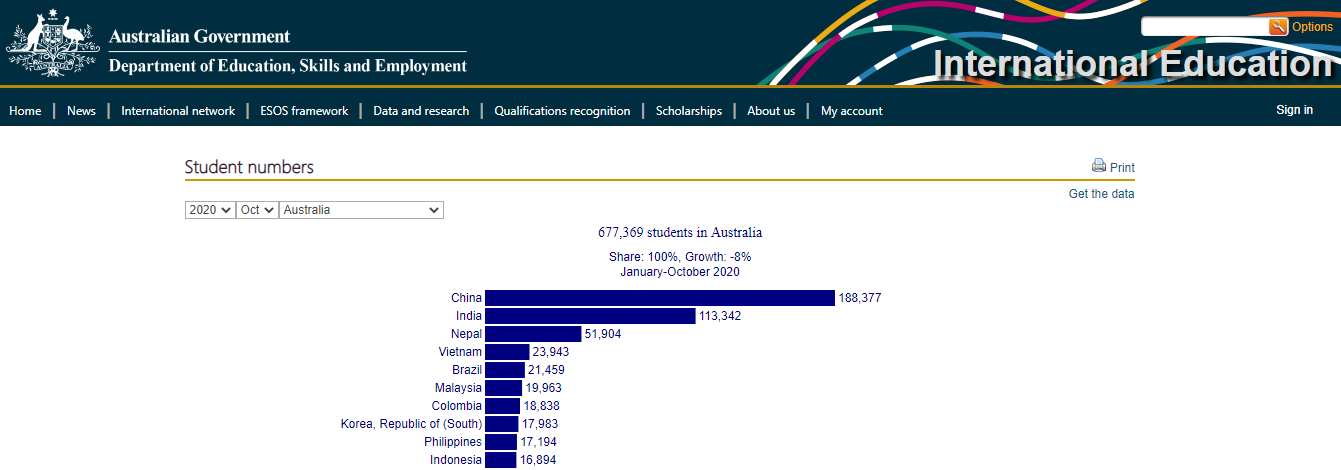Open the year dropdown showing 2020
The image size is (1341, 470).
tap(210, 210)
